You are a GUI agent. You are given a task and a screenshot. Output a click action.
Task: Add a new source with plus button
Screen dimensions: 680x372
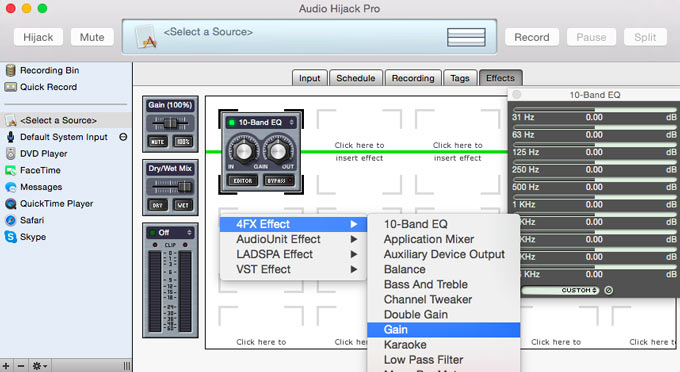point(6,366)
